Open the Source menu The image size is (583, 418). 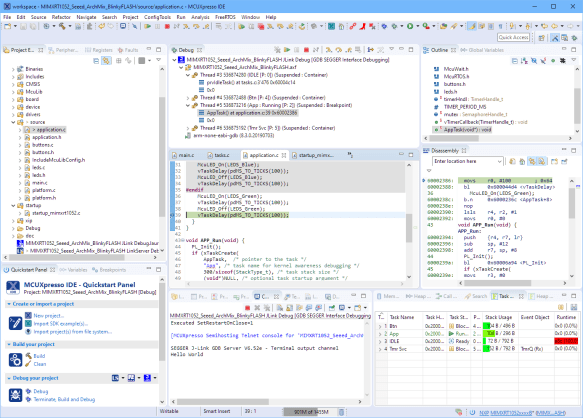38,17
